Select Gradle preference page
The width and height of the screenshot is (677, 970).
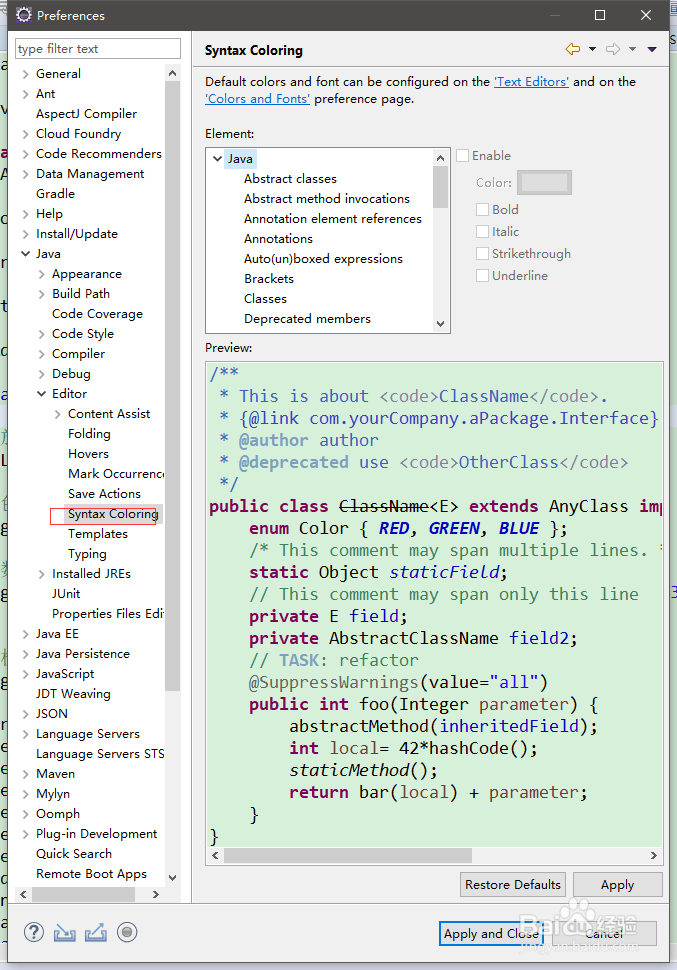click(55, 194)
